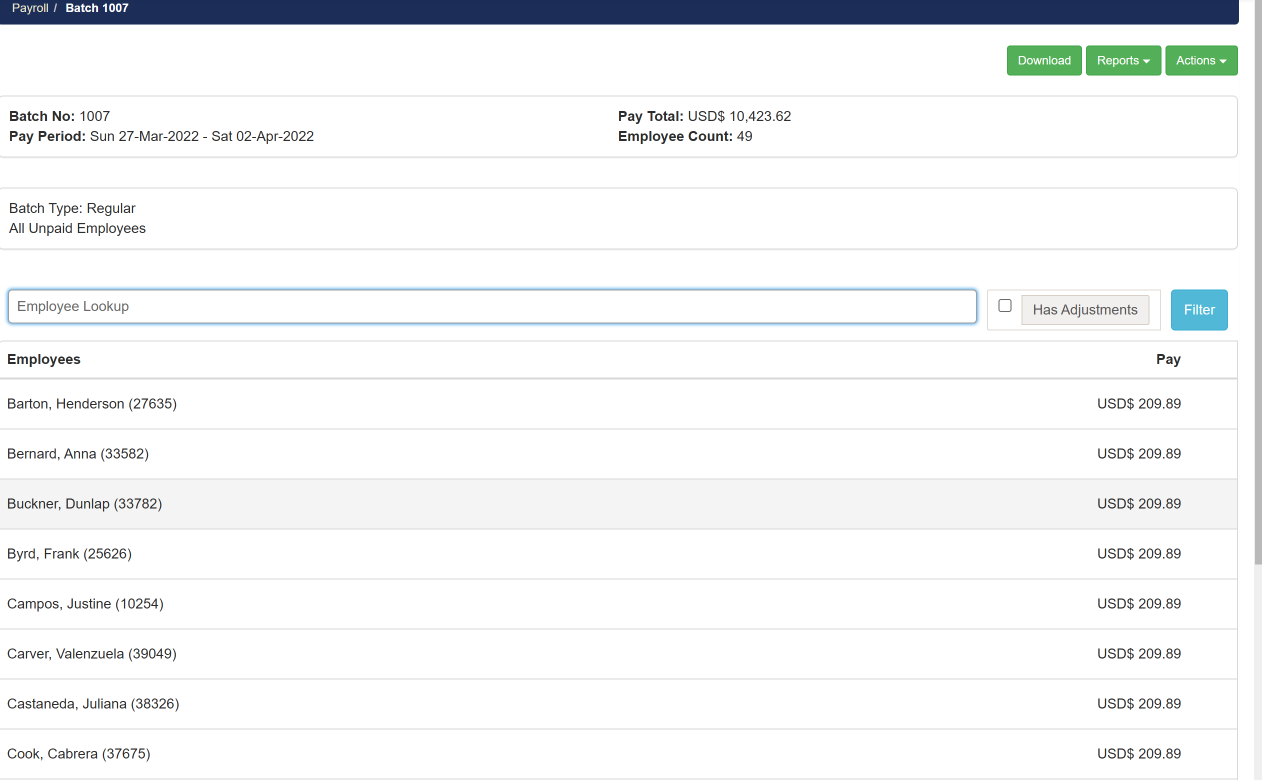The image size is (1262, 780).
Task: Open the Actions dropdown menu
Action: coord(1201,60)
